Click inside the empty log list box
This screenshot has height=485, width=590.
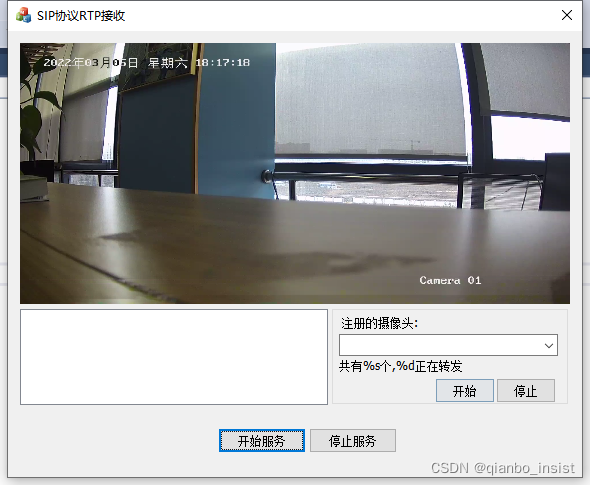point(174,357)
